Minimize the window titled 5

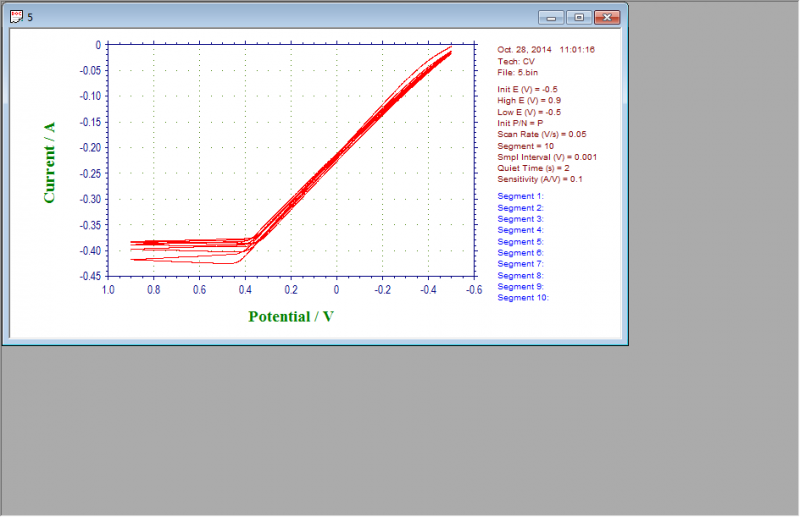(551, 17)
